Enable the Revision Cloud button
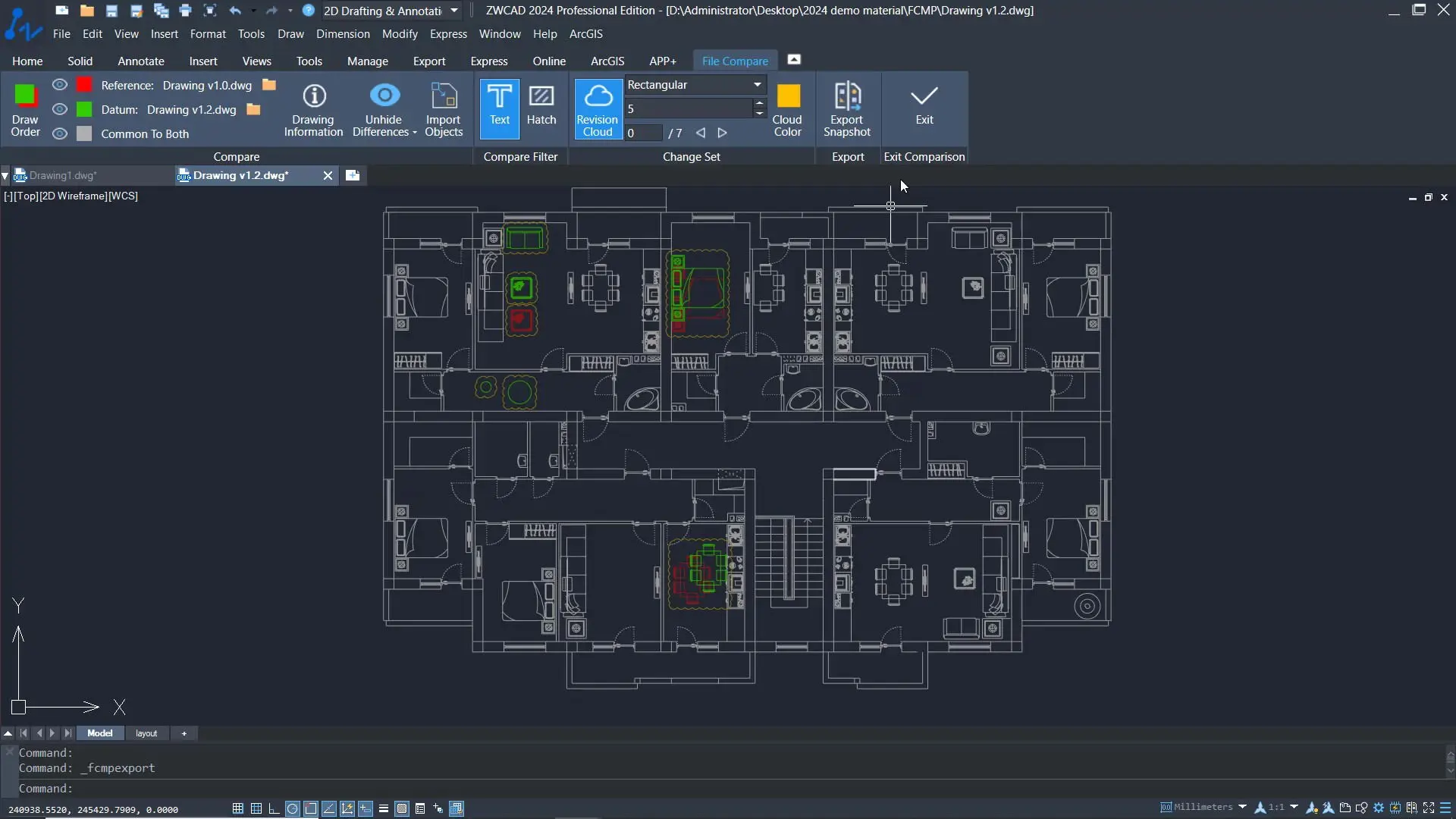Screen dimensions: 1456x819 point(598,109)
